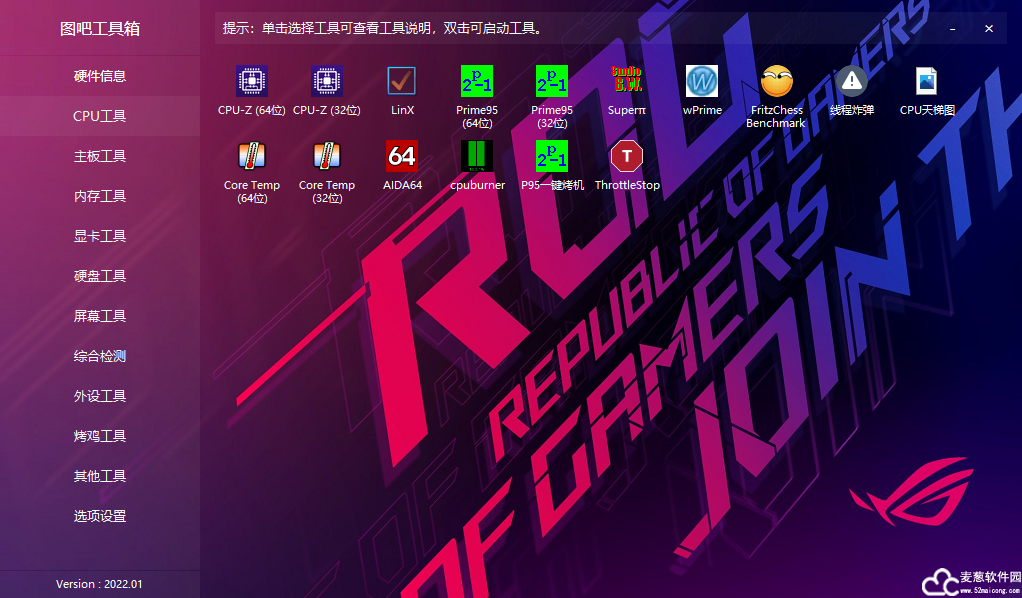Click the Superπ benchmark icon
This screenshot has width=1022, height=598.
[x=626, y=82]
